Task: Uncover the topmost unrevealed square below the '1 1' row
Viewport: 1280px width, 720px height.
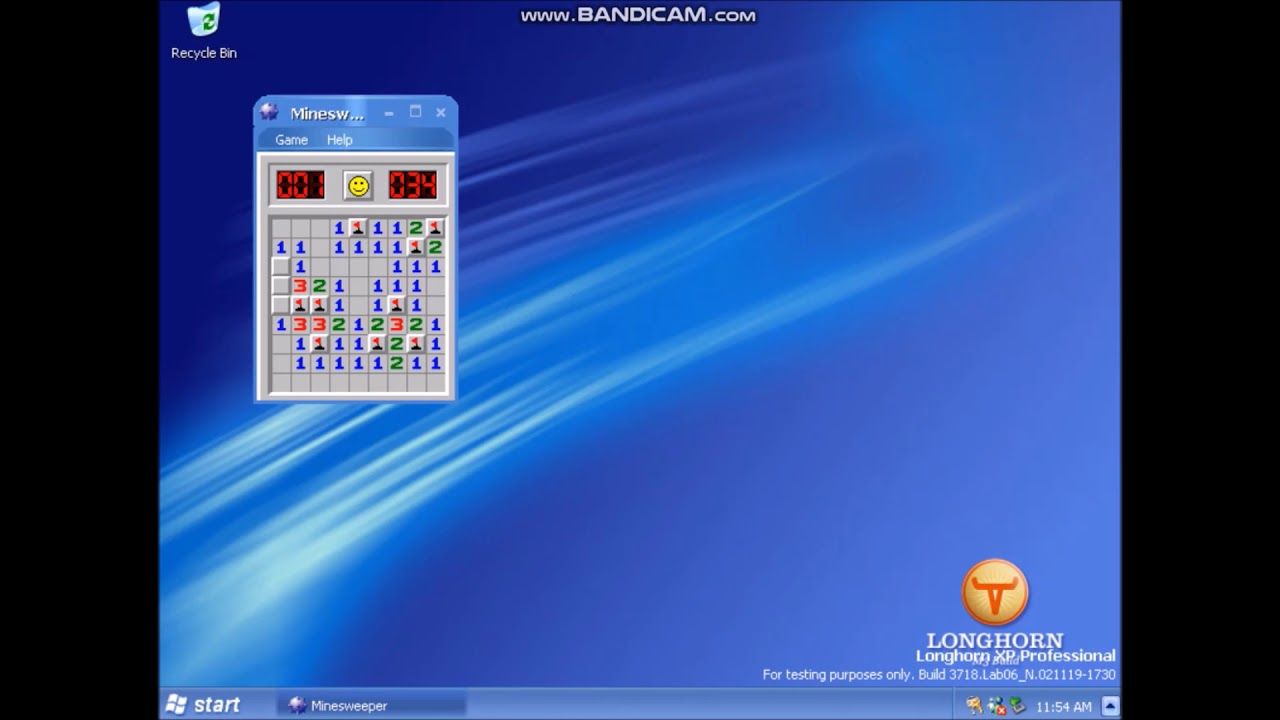Action: 281,267
